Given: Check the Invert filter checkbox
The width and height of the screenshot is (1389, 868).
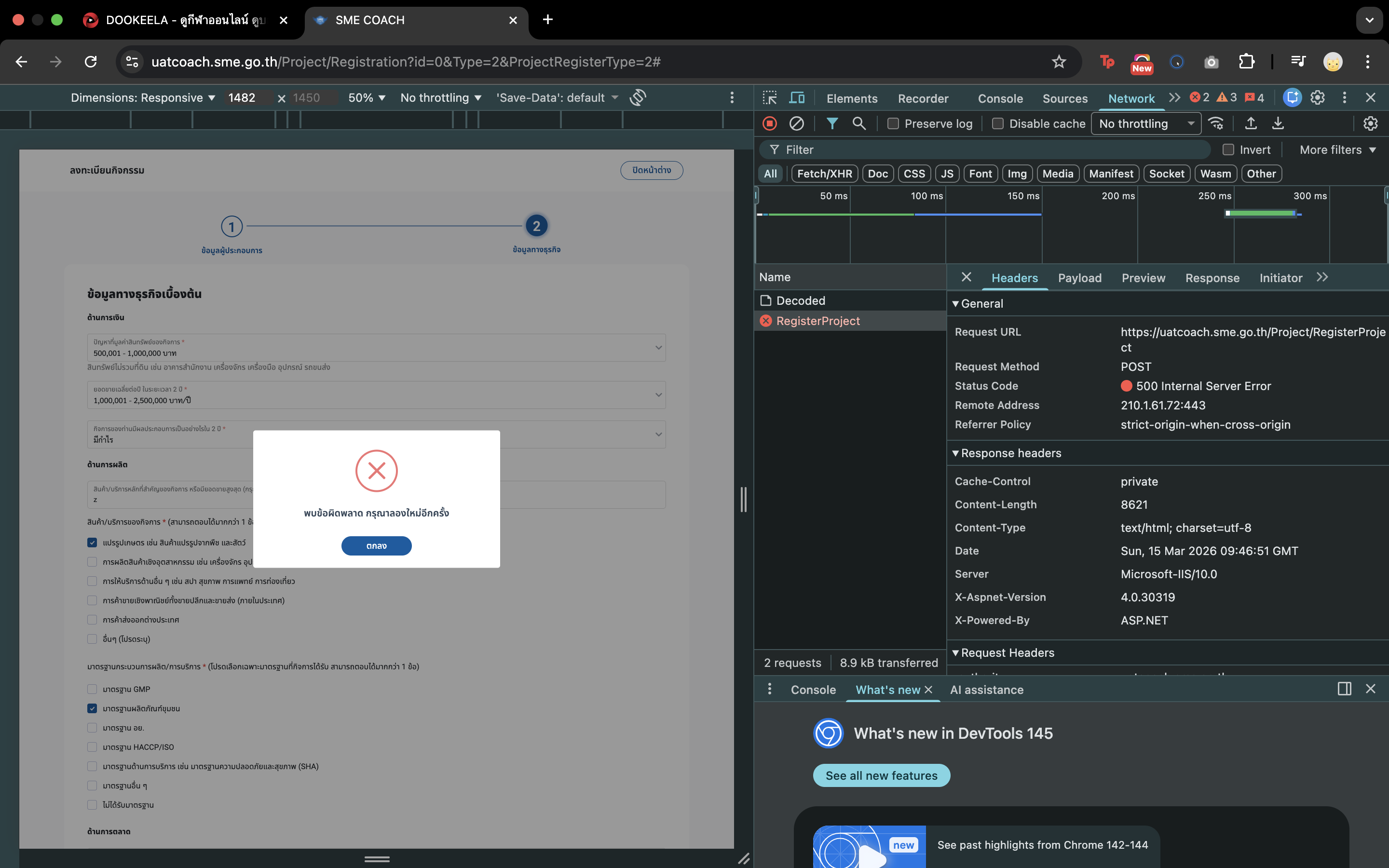Looking at the screenshot, I should click(1228, 150).
